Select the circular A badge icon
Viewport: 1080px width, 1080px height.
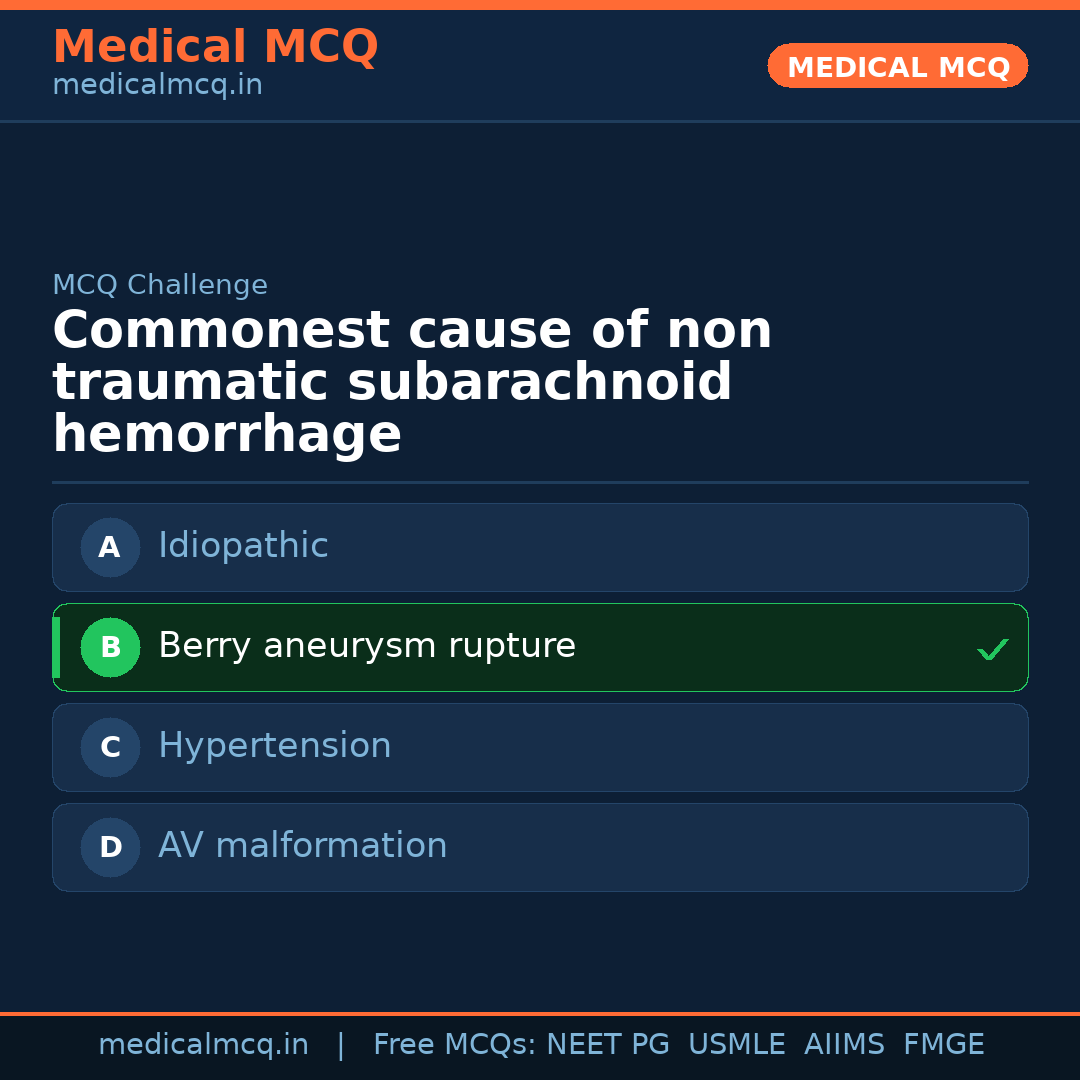[x=110, y=547]
